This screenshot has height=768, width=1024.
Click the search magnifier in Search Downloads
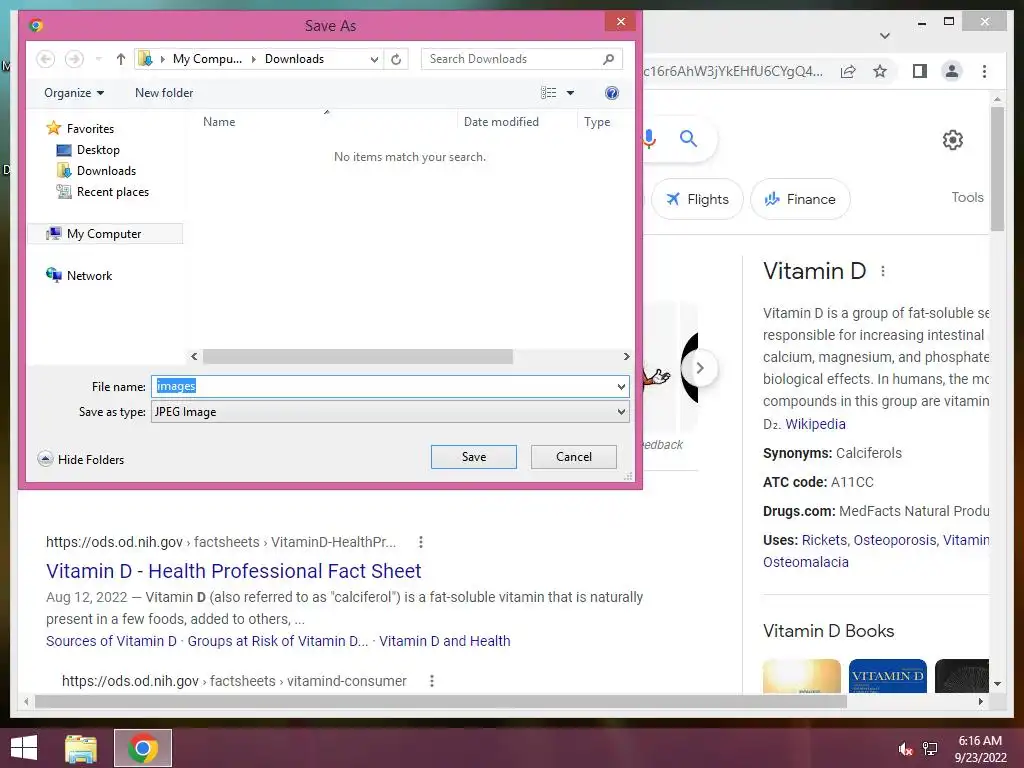(609, 59)
